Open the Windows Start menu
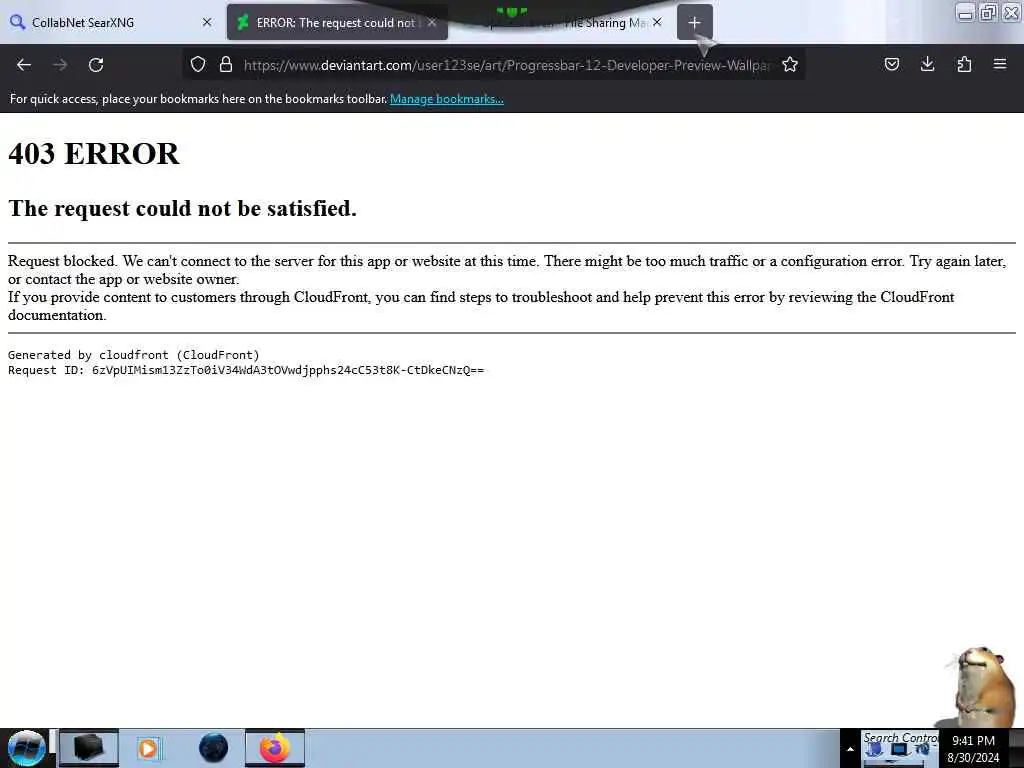1024x768 pixels. 26,748
